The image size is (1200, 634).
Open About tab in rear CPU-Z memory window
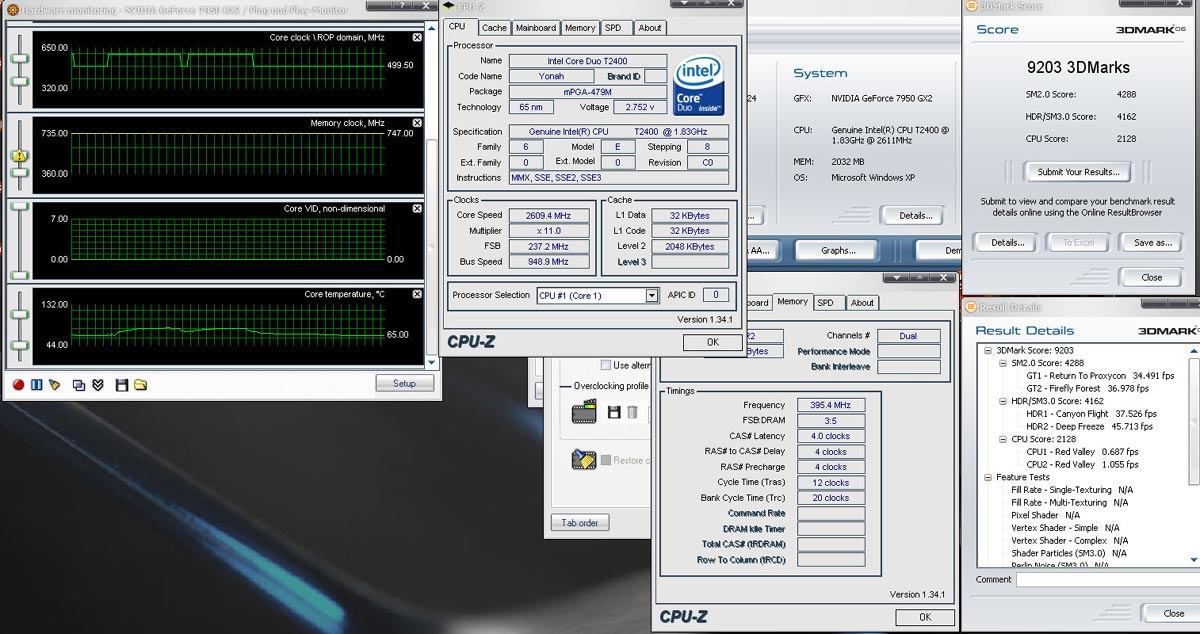(x=863, y=302)
